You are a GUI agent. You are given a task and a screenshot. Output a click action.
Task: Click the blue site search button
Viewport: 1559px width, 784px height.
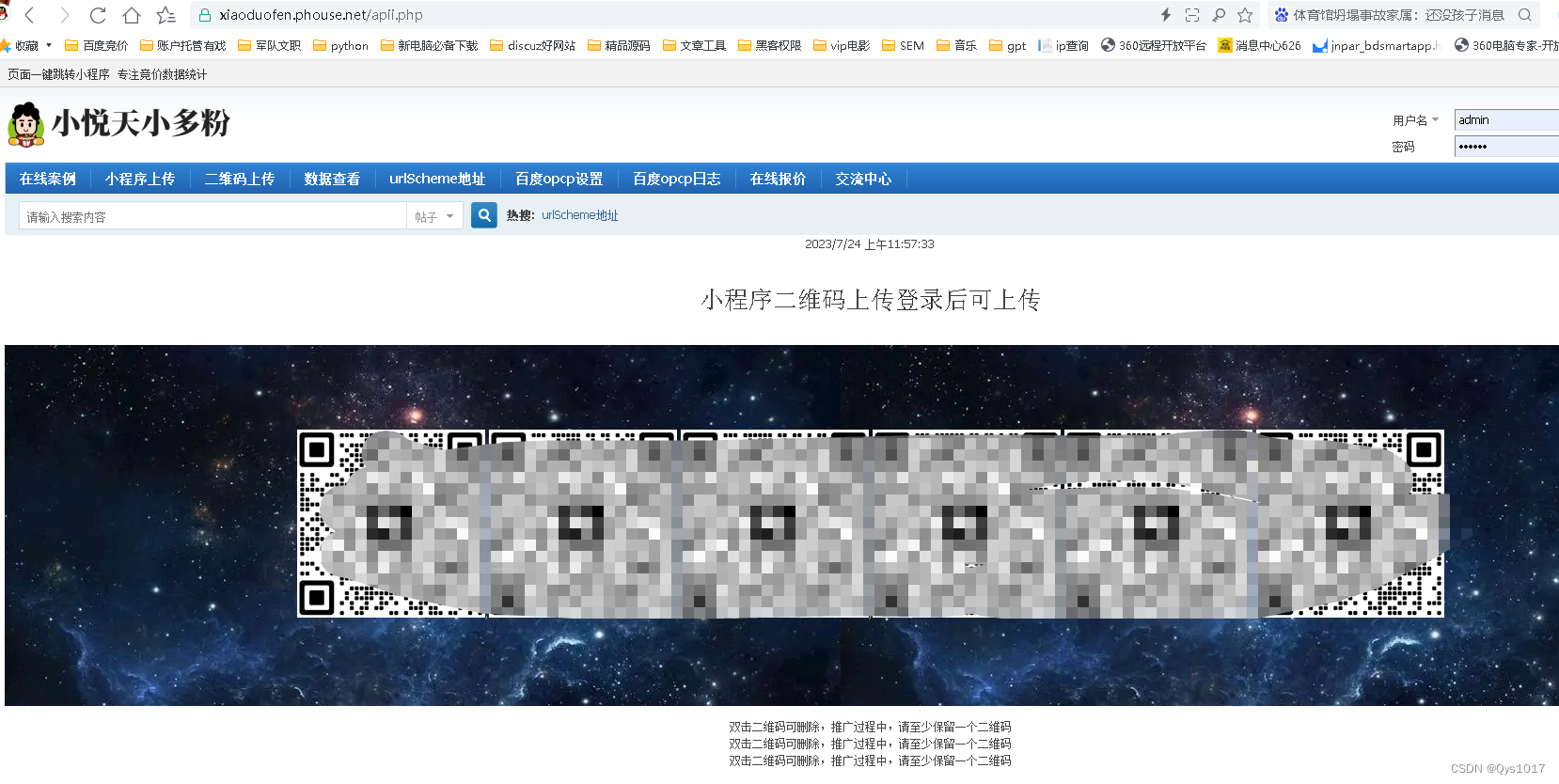click(x=484, y=215)
